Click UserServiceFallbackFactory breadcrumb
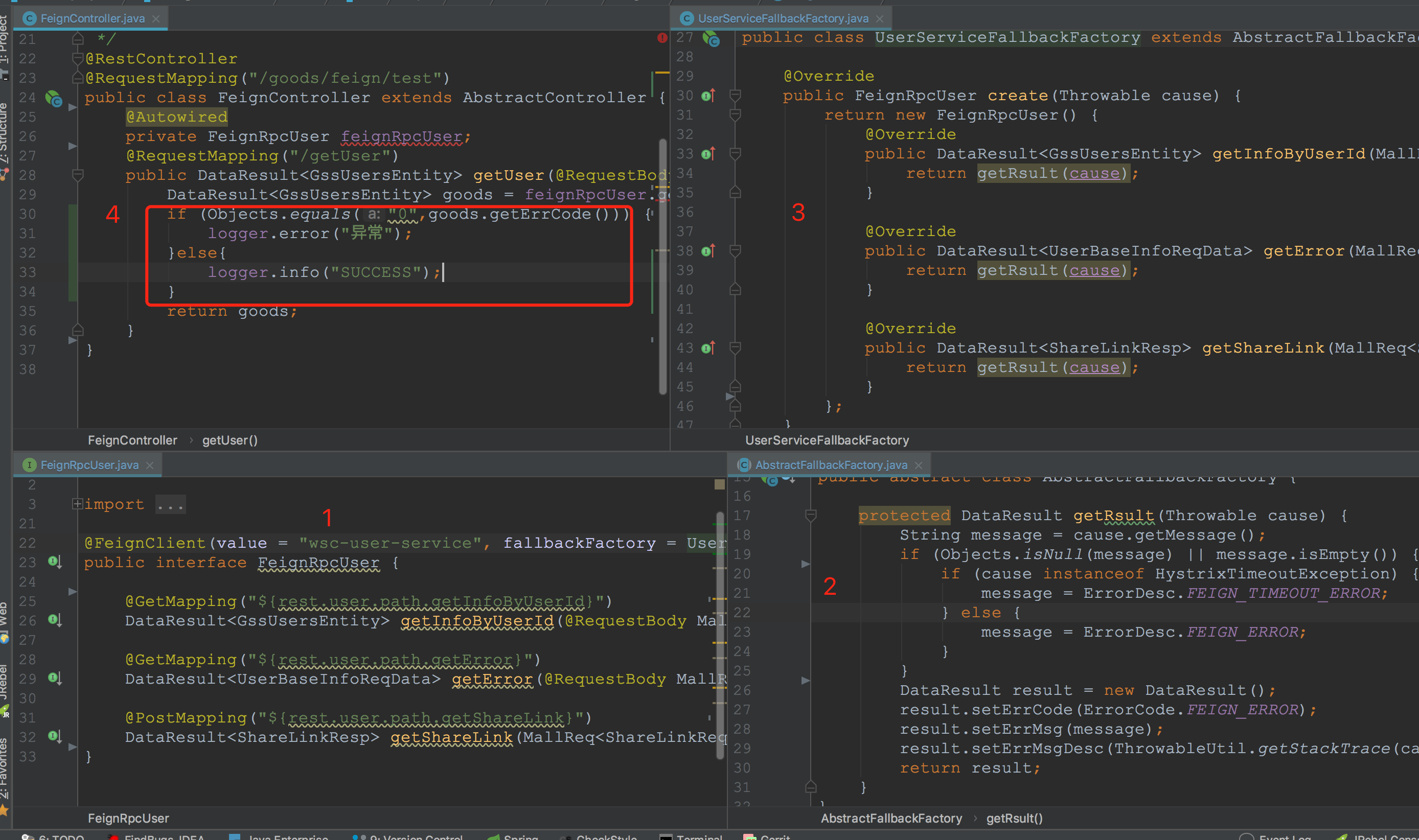Viewport: 1419px width, 840px height. (827, 440)
